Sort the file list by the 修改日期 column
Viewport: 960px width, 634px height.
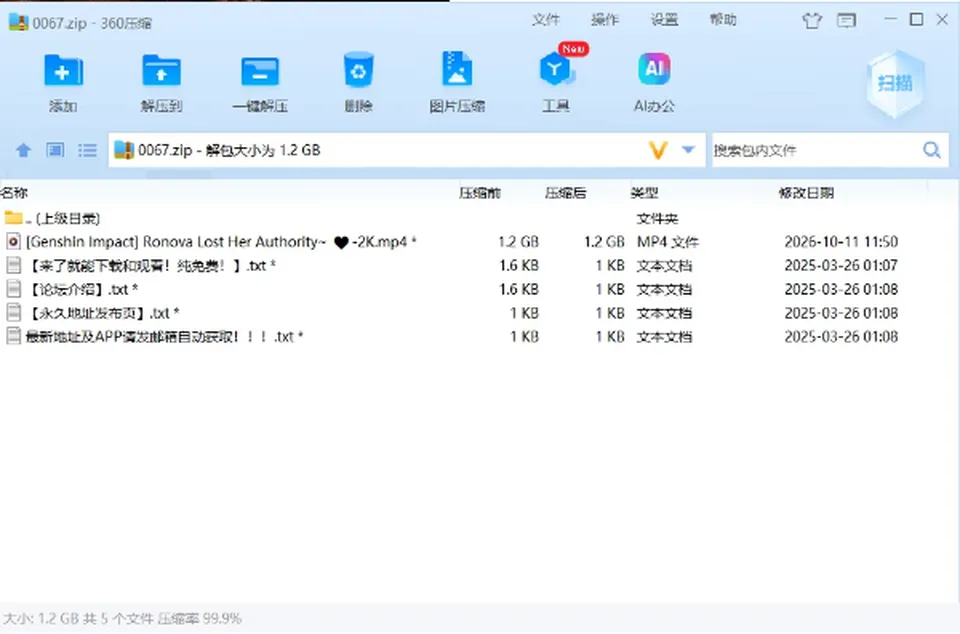(806, 193)
